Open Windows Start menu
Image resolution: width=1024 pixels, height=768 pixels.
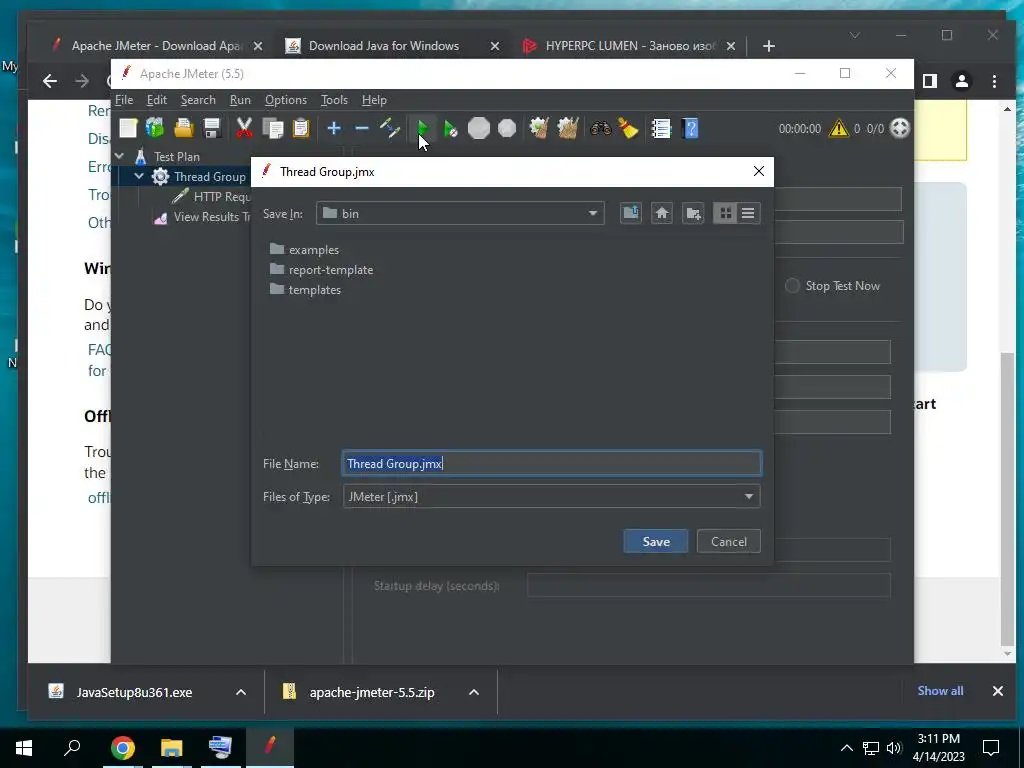pos(24,747)
